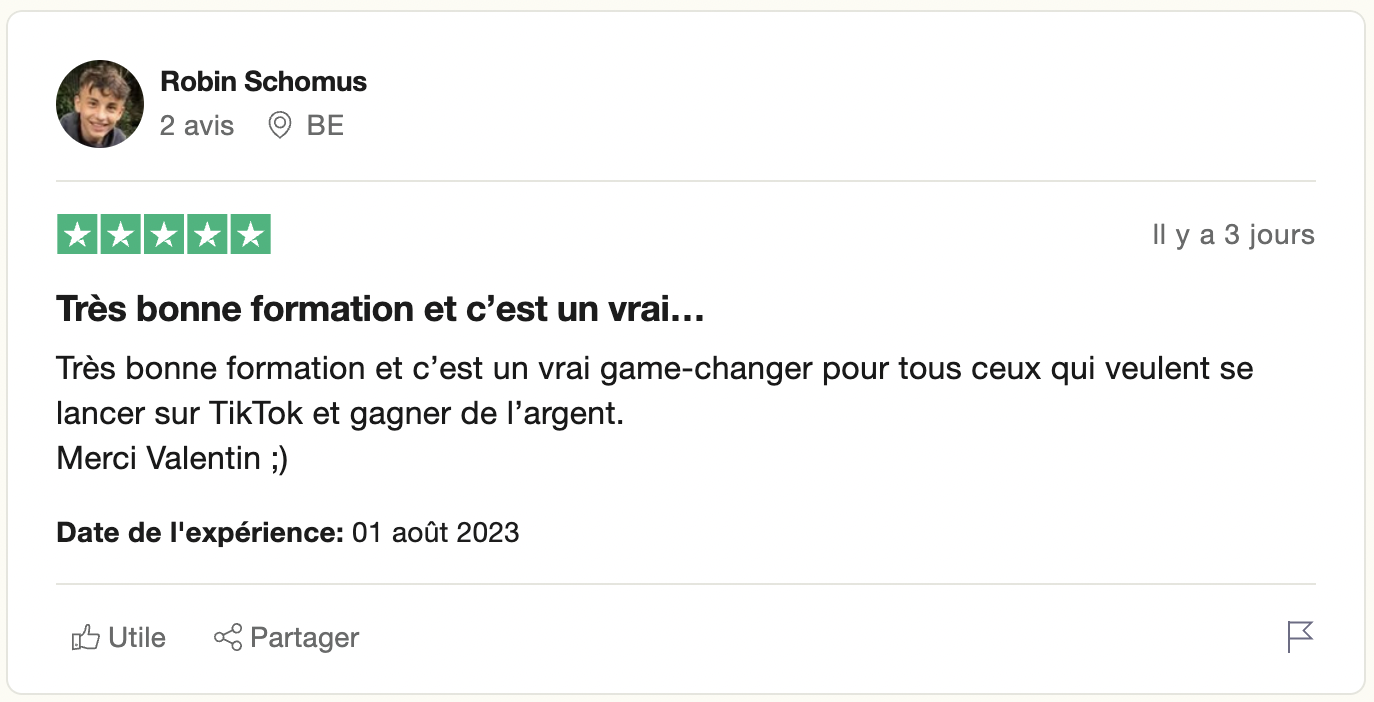The image size is (1374, 702).
Task: Click the "2 avis" review count
Action: coord(197,126)
